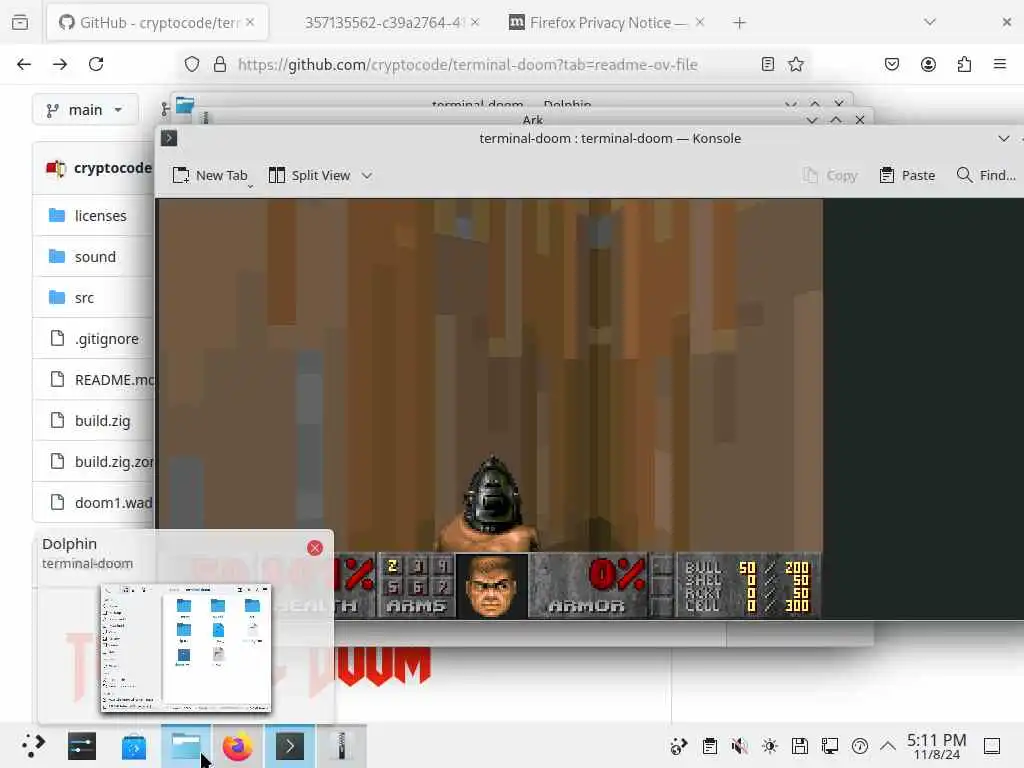
Task: Close Dolphin from taskbar preview
Action: click(315, 548)
